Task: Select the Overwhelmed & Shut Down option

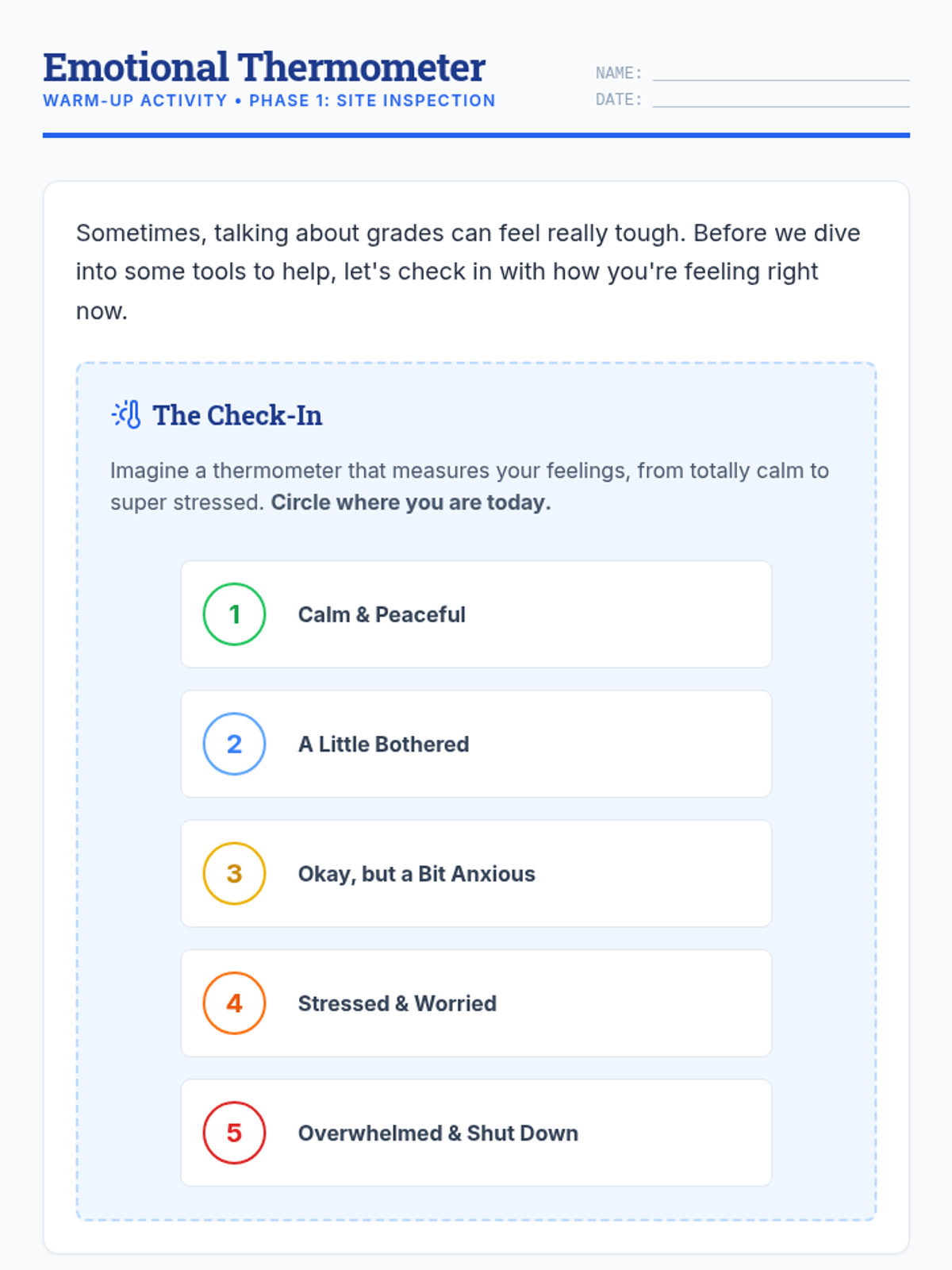Action: coord(476,1133)
